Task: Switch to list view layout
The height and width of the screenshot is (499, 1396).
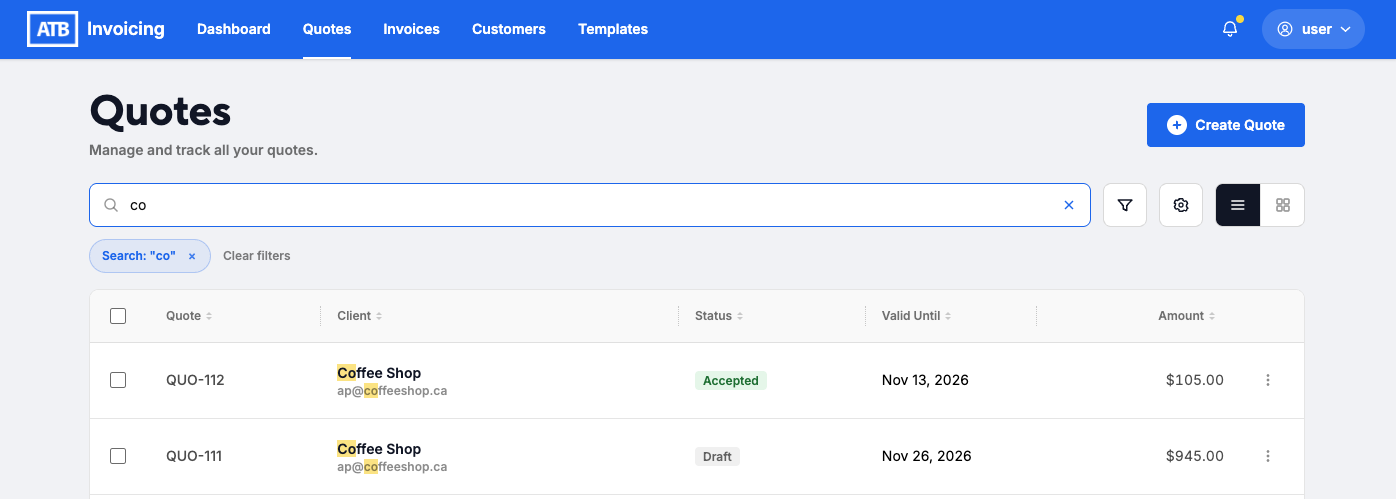Action: coord(1238,205)
